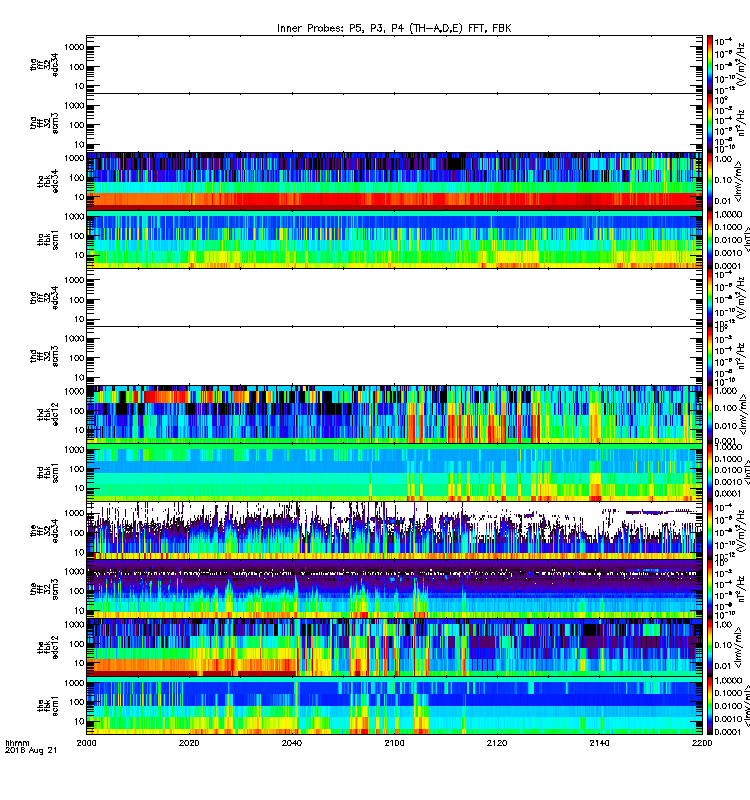Click the '1000' tick of thd fbk edc12 panel
Image resolution: width=750 pixels, height=800 pixels.
pyautogui.click(x=74, y=391)
